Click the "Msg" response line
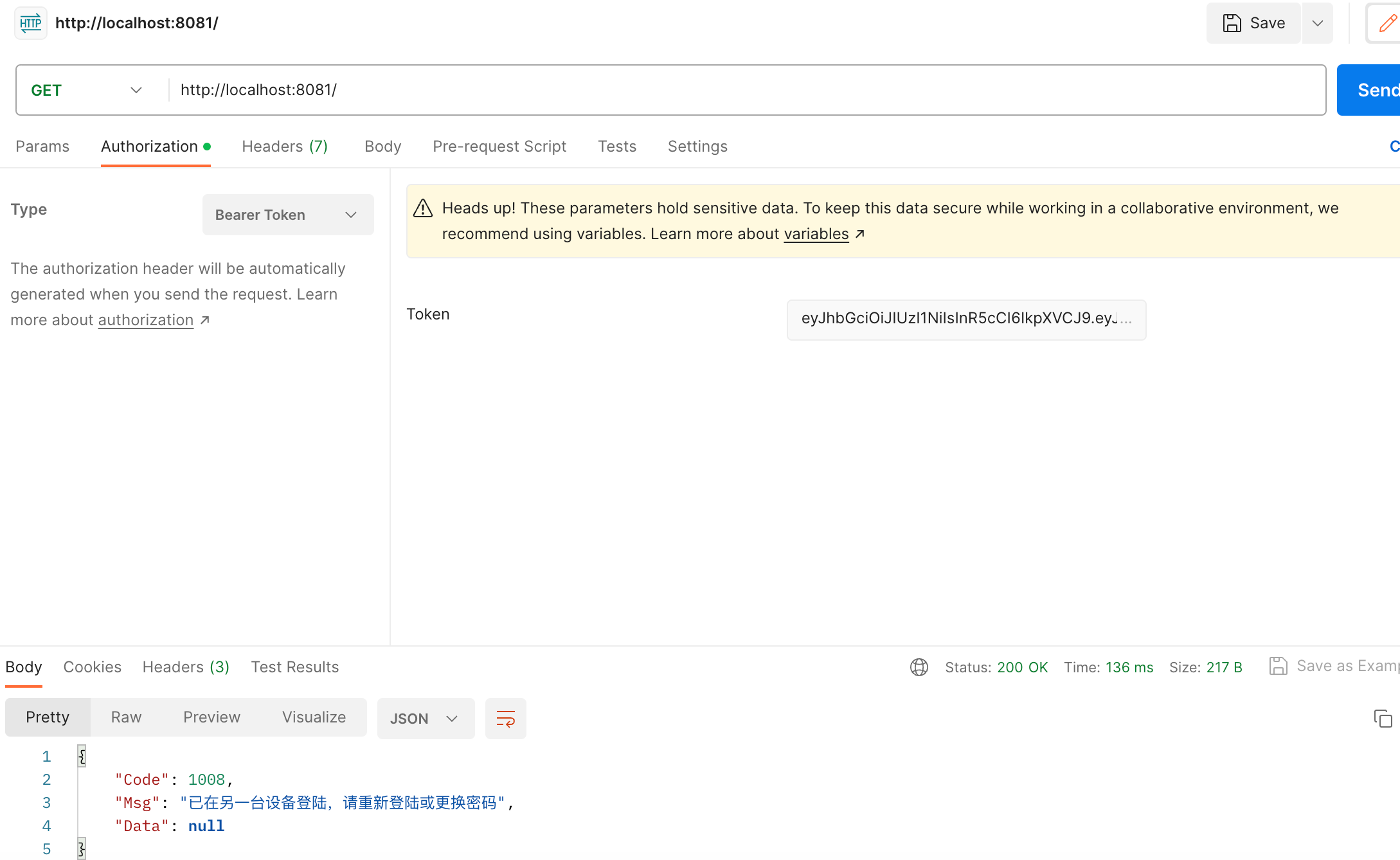Screen dimensions: 1400x860 pos(314,803)
